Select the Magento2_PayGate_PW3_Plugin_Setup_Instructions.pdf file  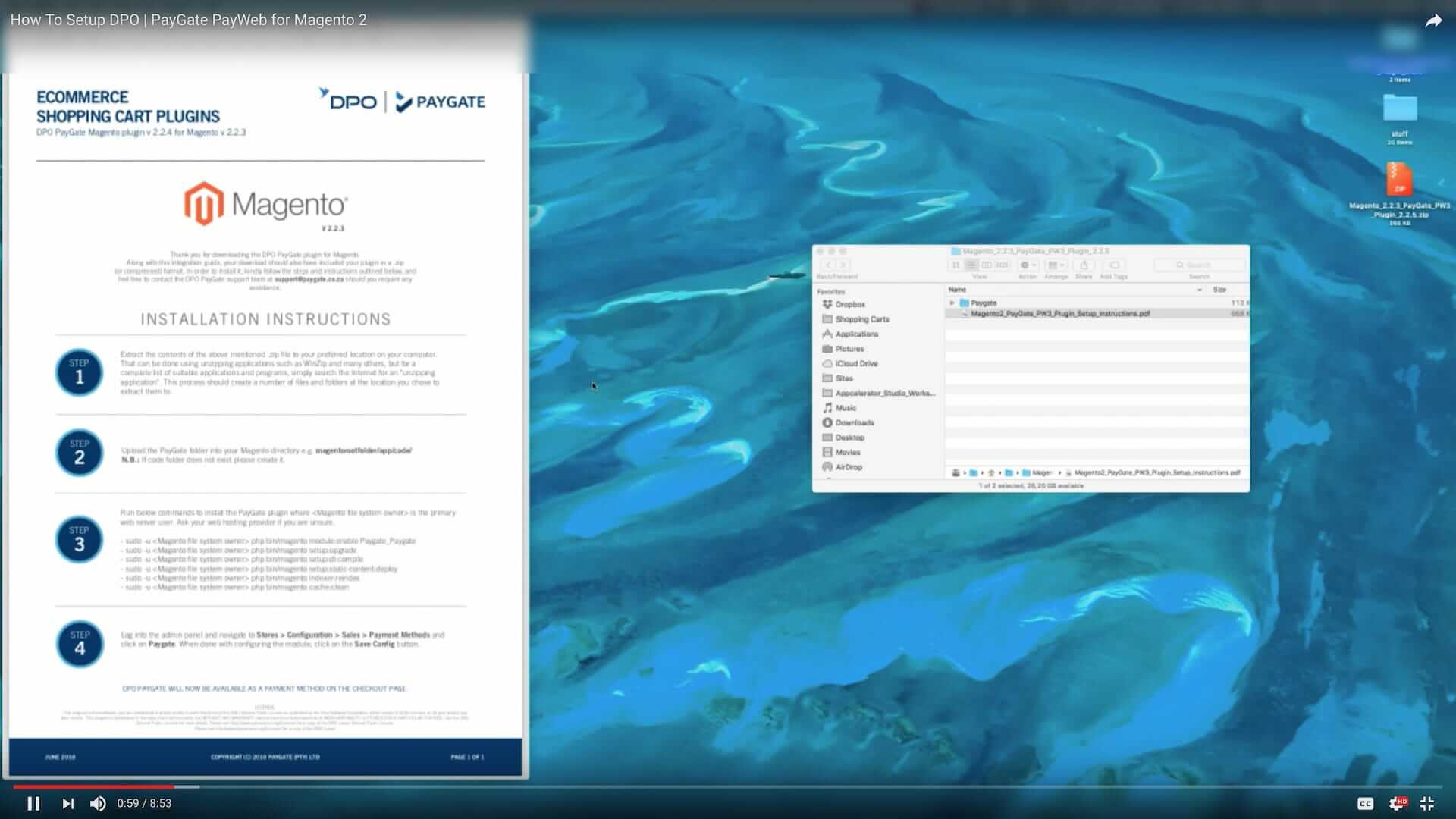1097,313
